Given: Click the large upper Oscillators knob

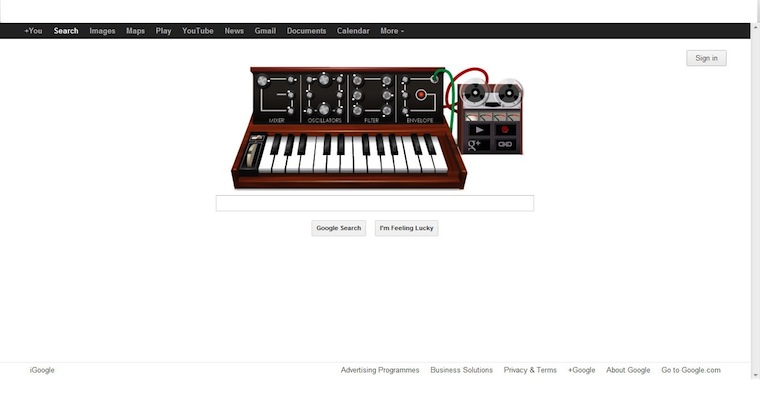Looking at the screenshot, I should 324,79.
